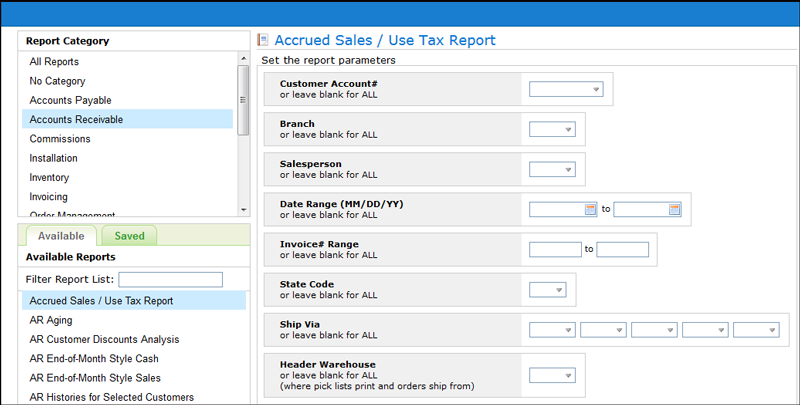Open the end date calendar picker icon

[x=674, y=209]
